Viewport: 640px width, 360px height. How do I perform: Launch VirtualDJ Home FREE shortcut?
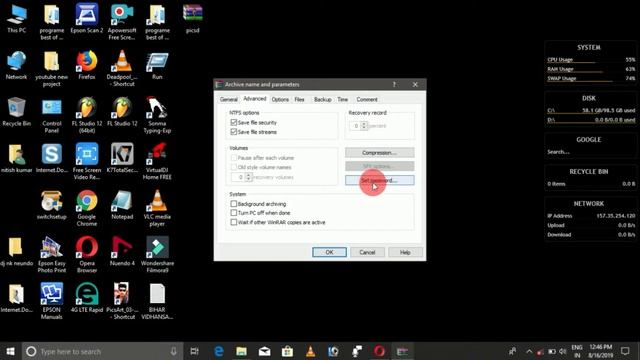tap(157, 162)
